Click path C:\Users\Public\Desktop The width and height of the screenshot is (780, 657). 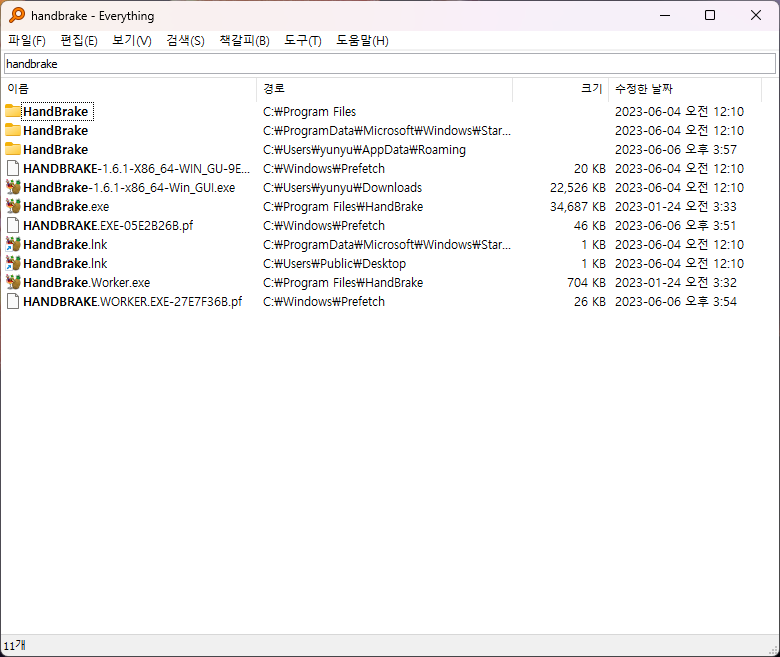click(x=334, y=263)
